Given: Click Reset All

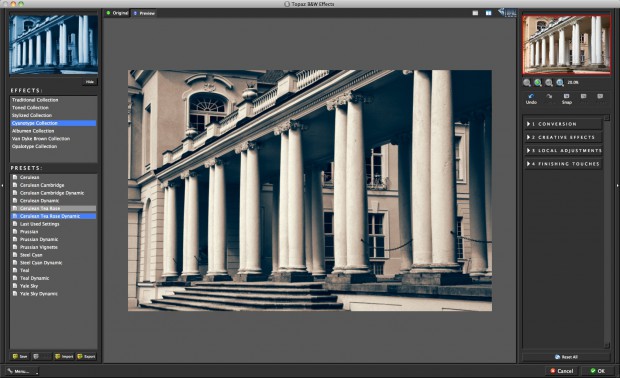Looking at the screenshot, I should tap(566, 357).
